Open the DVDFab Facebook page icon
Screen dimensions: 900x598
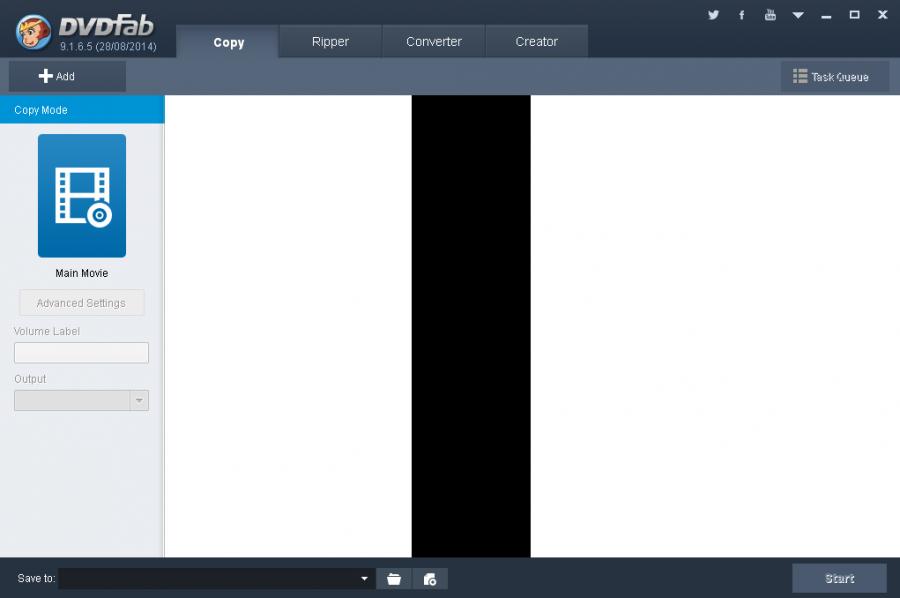[742, 15]
